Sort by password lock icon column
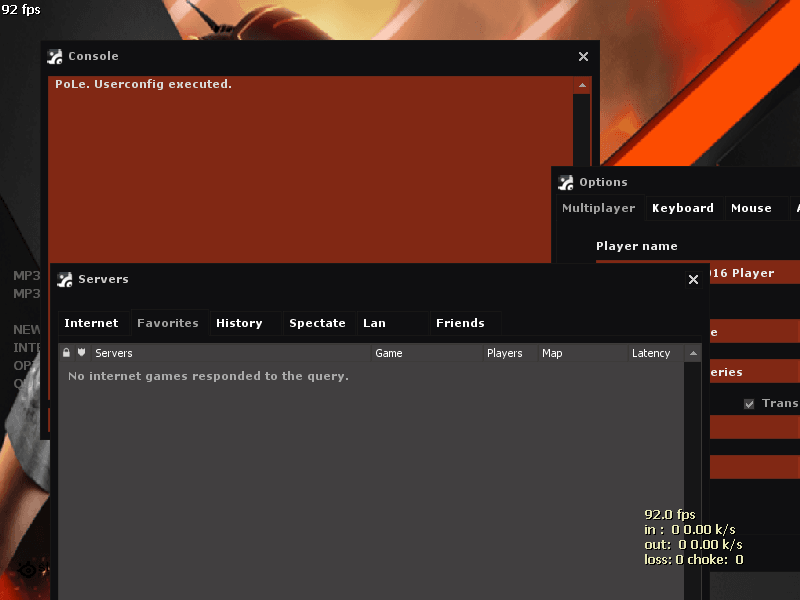 coord(66,353)
